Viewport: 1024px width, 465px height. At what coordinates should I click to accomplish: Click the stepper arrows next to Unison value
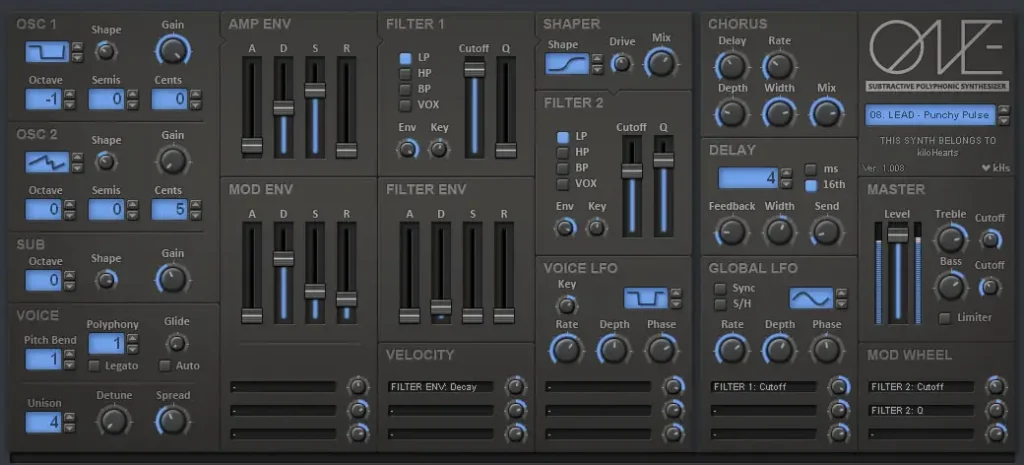coord(69,422)
